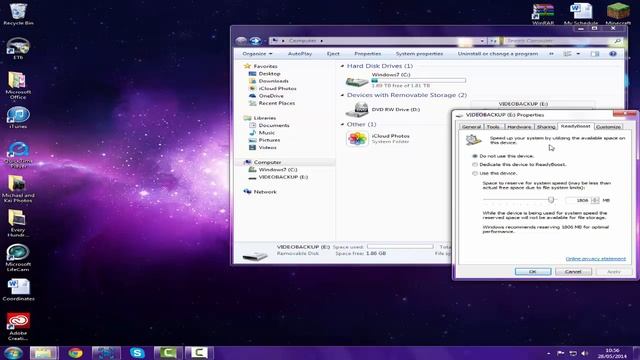Open Skype from the taskbar
This screenshot has width=640, height=360.
pos(137,353)
